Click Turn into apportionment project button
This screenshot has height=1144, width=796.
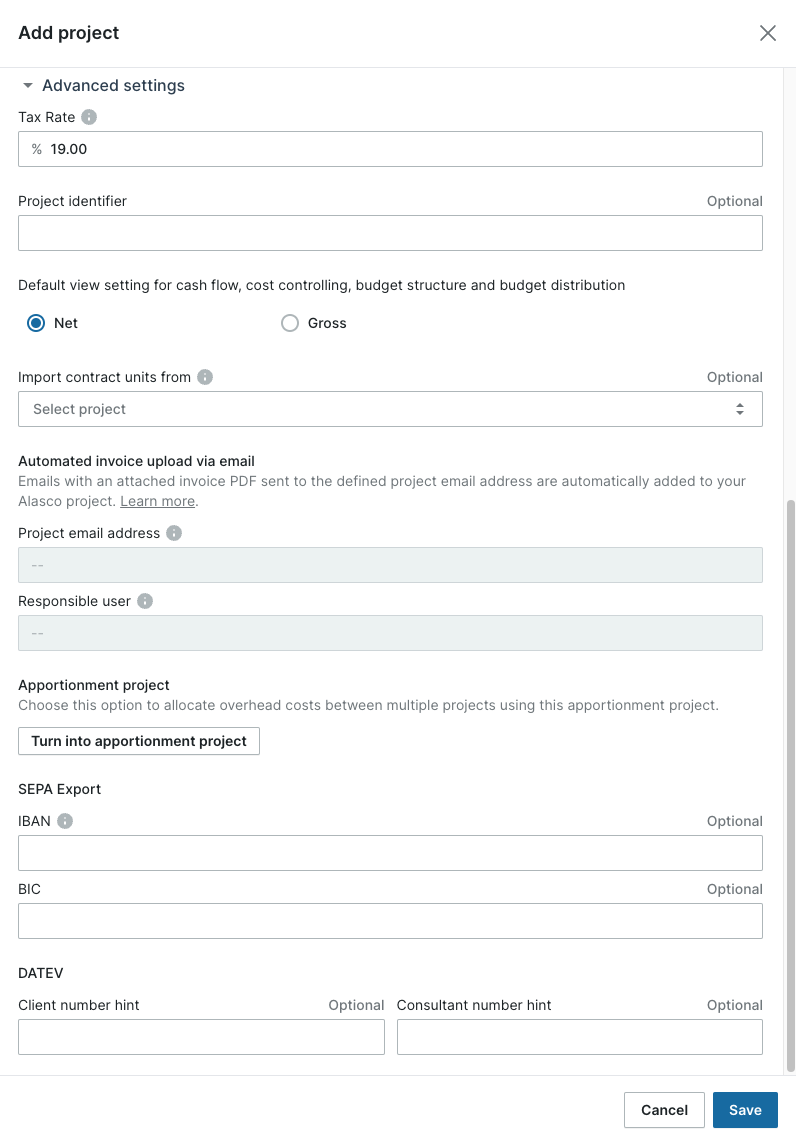coord(139,741)
